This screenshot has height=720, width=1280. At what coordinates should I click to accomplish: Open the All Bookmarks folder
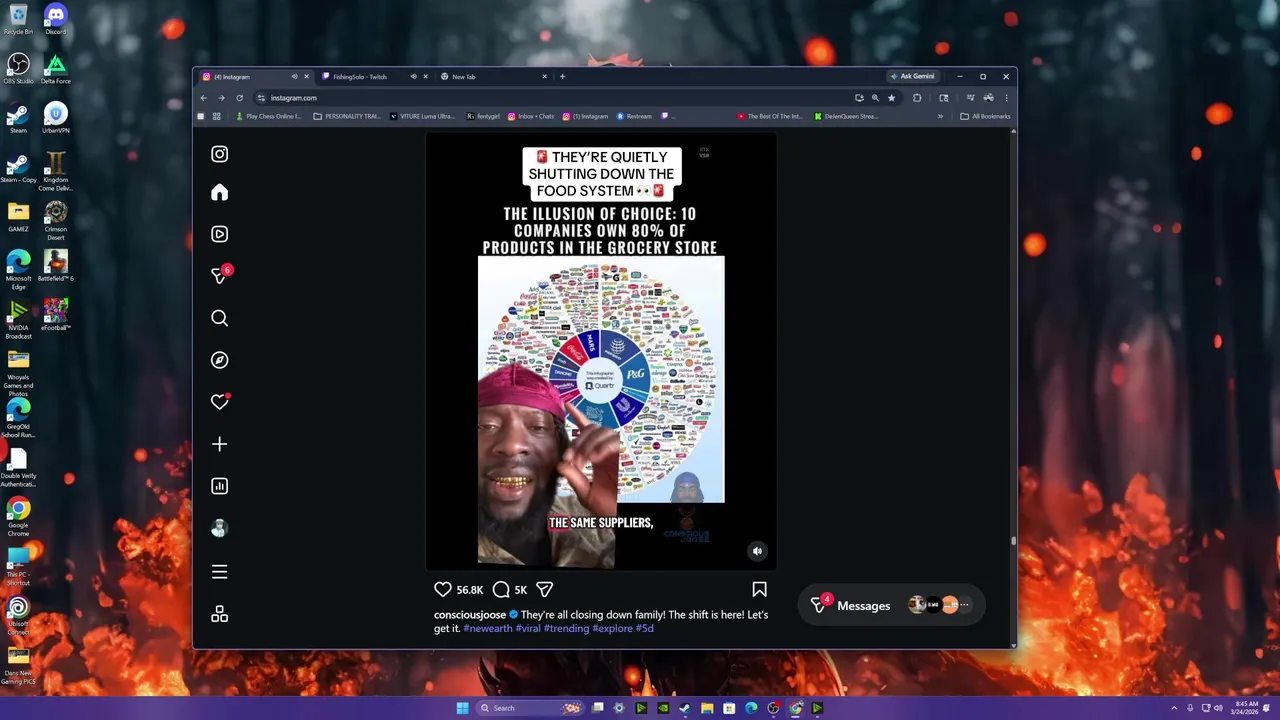tap(985, 117)
